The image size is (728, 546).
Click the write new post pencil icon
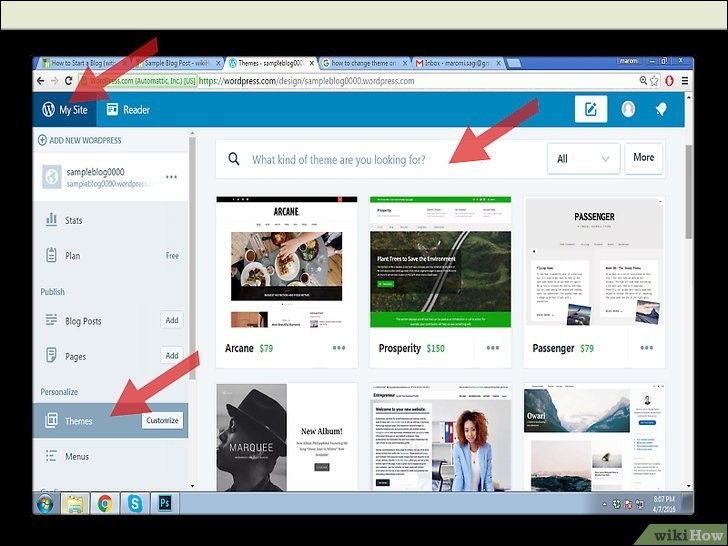[591, 109]
